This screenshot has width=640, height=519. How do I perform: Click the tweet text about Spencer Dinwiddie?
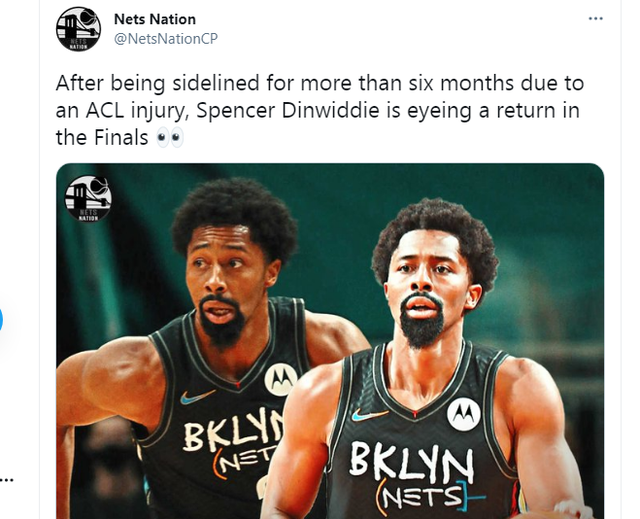click(x=320, y=110)
